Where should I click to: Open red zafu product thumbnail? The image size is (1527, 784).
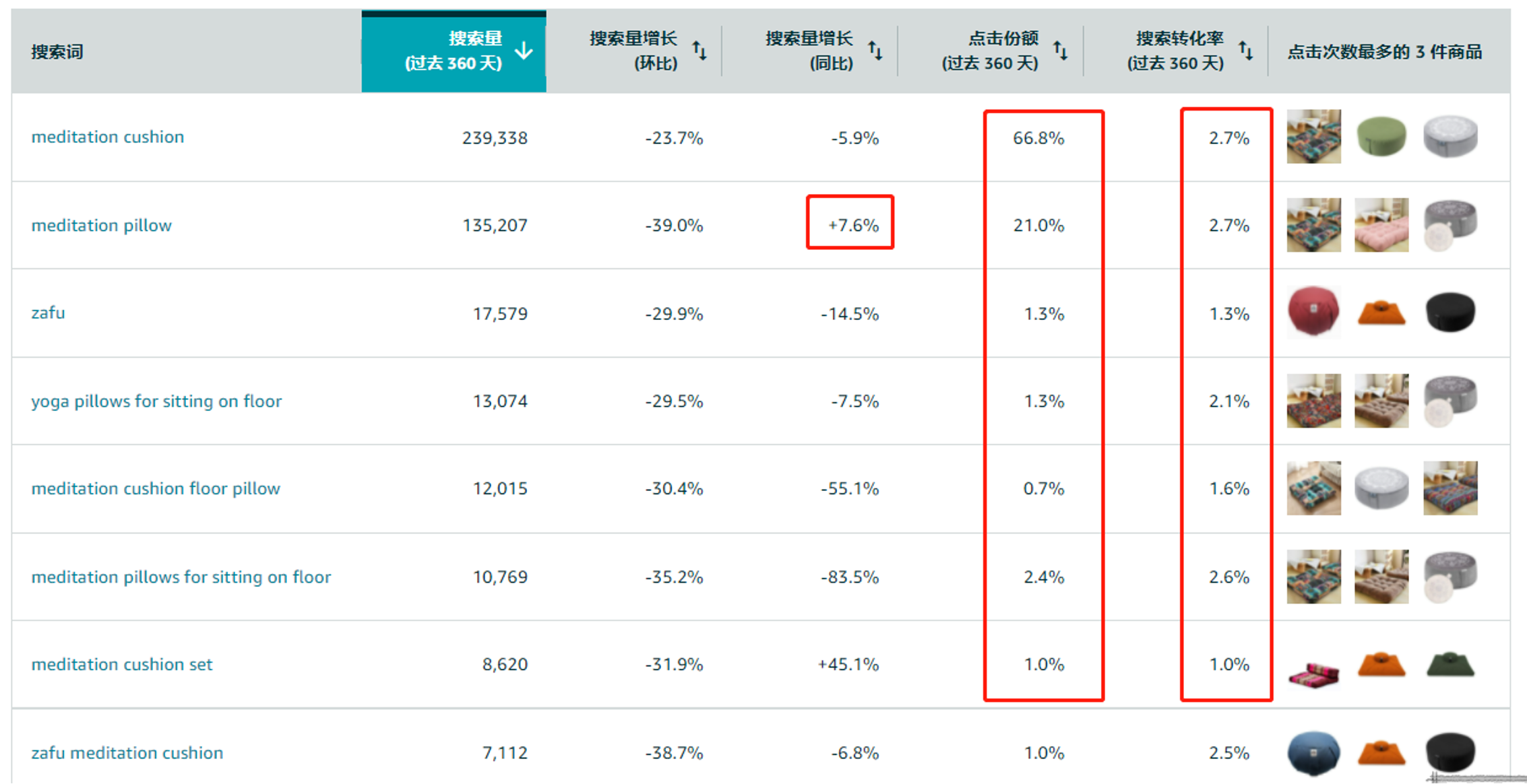click(x=1313, y=313)
